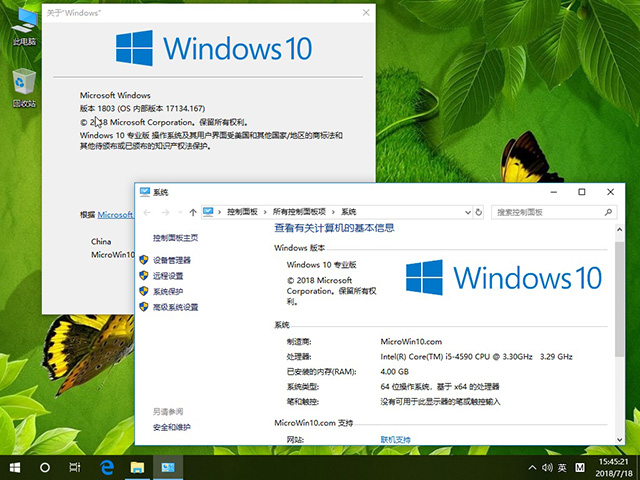Click the System window title icon
Image resolution: width=640 pixels, height=480 pixels.
144,192
